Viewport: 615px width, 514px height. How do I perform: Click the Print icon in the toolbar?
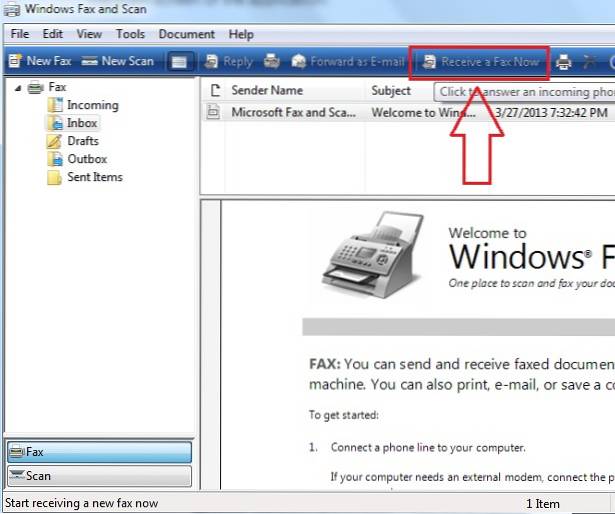click(564, 62)
